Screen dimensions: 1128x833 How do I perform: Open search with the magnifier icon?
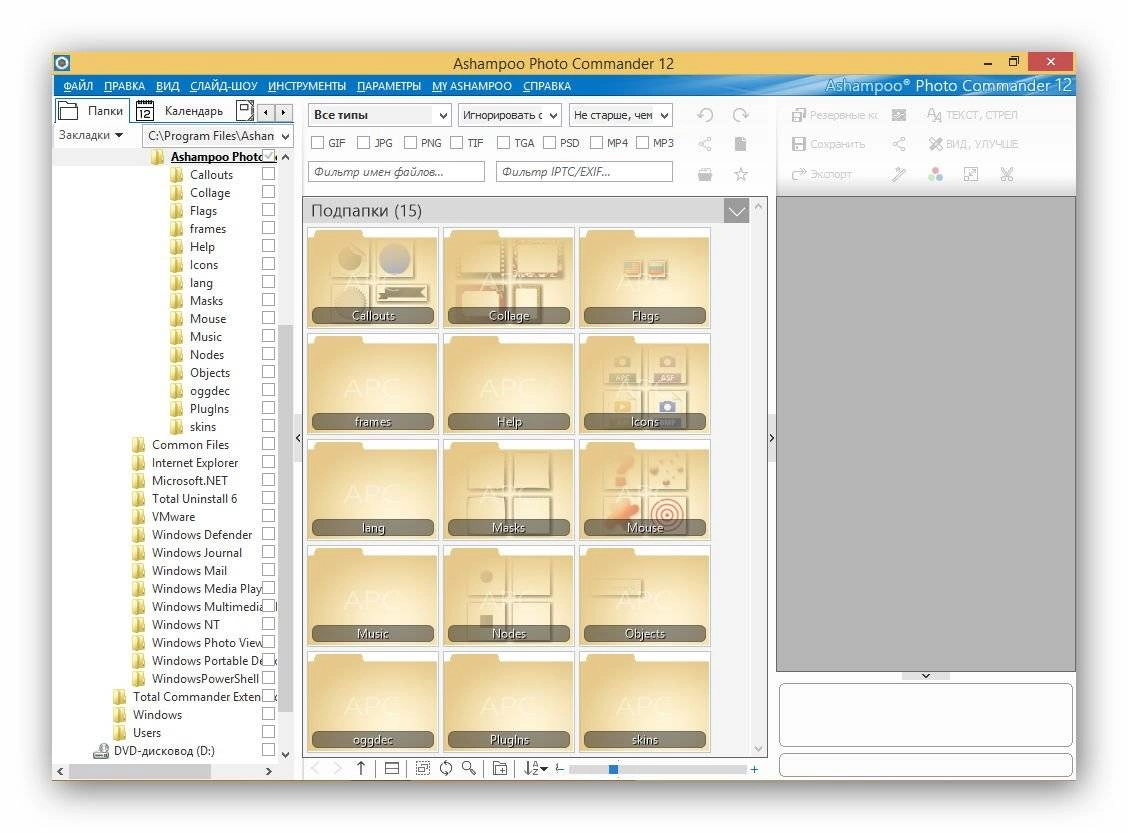click(x=469, y=768)
